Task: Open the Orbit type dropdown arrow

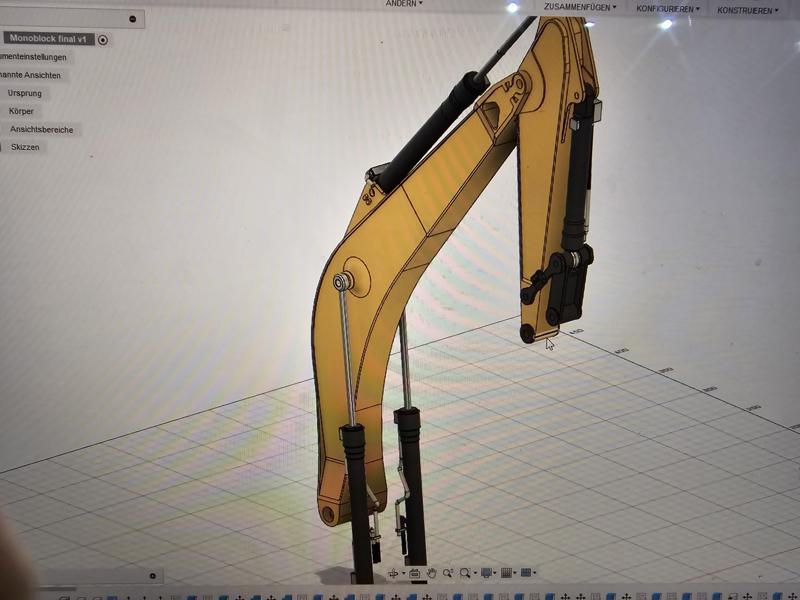Action: point(404,573)
